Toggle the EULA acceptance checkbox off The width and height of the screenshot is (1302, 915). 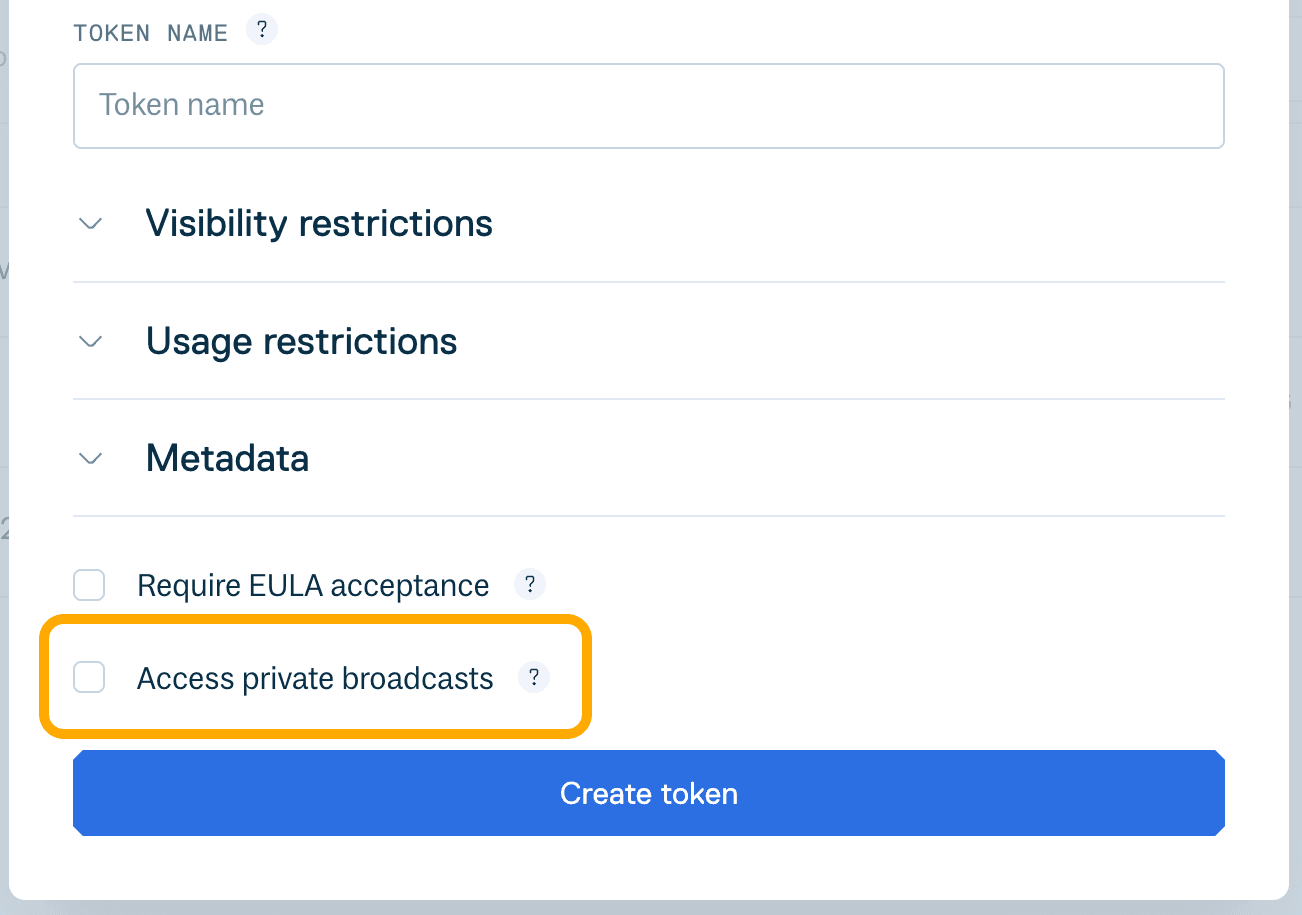tap(89, 584)
